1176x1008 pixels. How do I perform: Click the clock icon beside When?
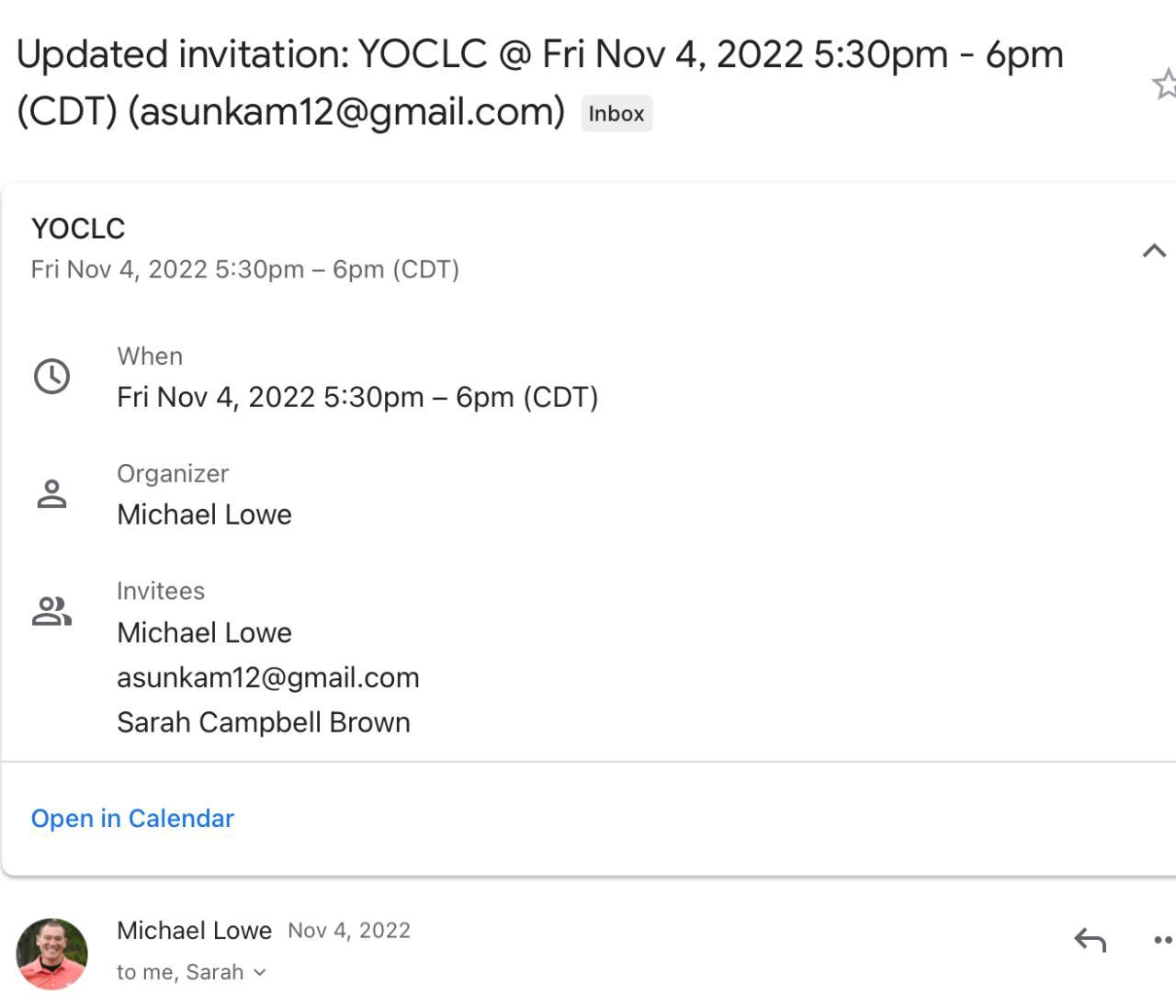pos(51,377)
